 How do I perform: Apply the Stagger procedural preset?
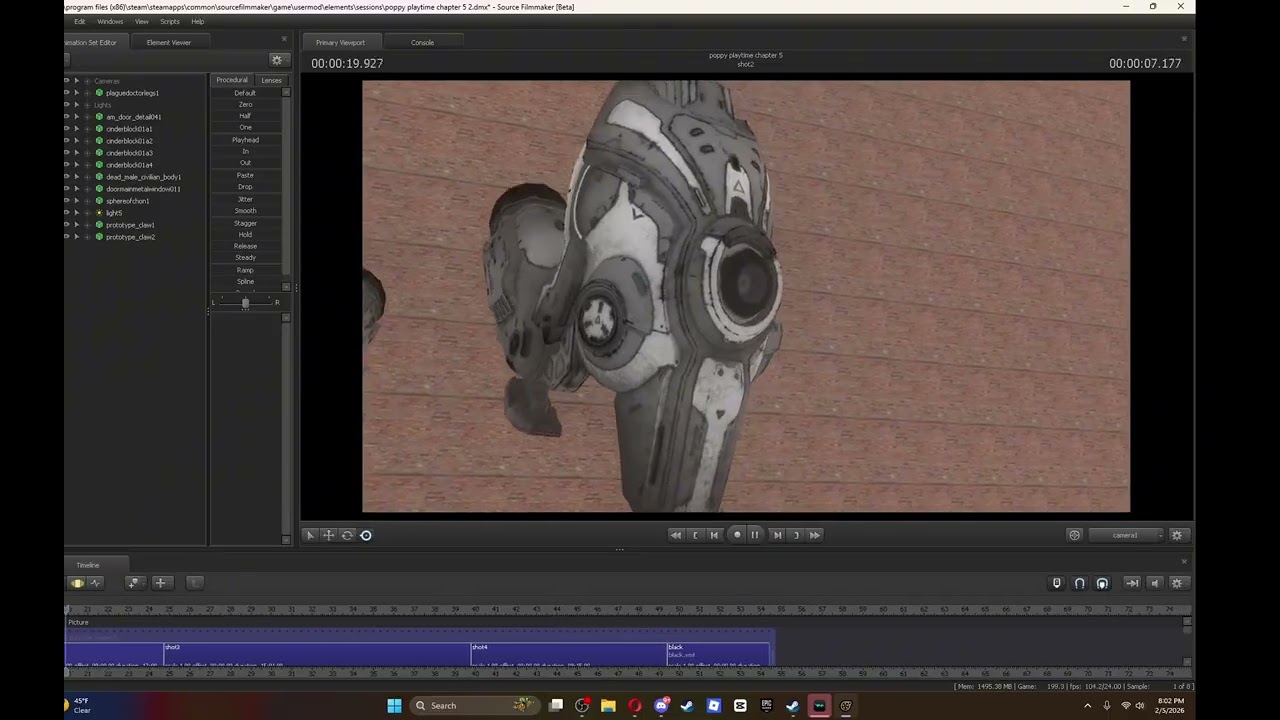(245, 223)
